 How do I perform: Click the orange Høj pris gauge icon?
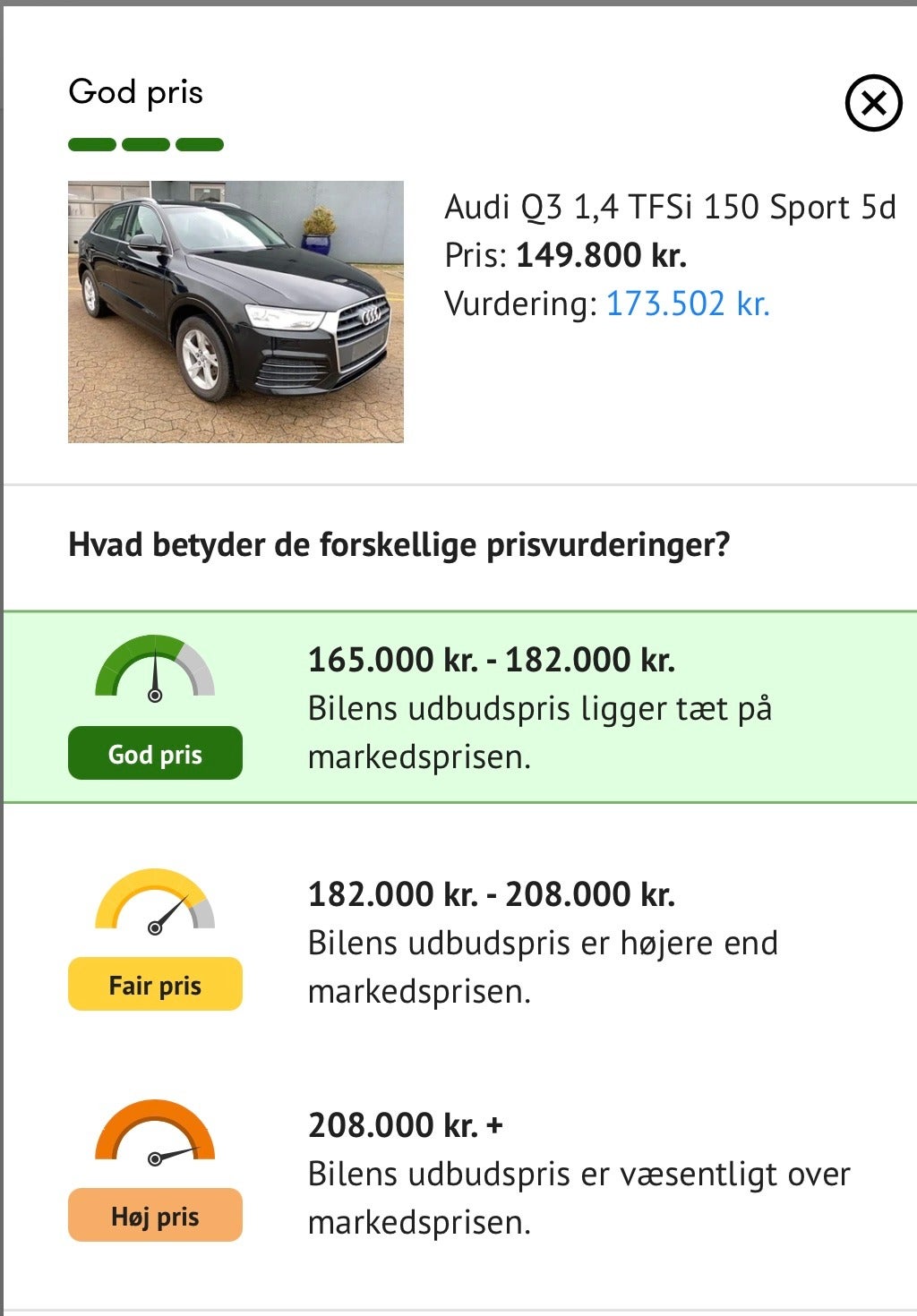tap(155, 1132)
